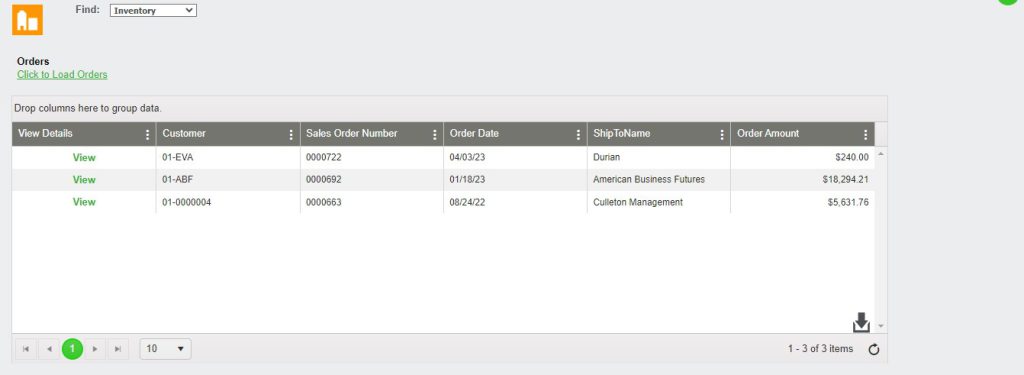View details for American Business Futures order
Viewport: 1024px width, 375px height.
pyautogui.click(x=84, y=180)
